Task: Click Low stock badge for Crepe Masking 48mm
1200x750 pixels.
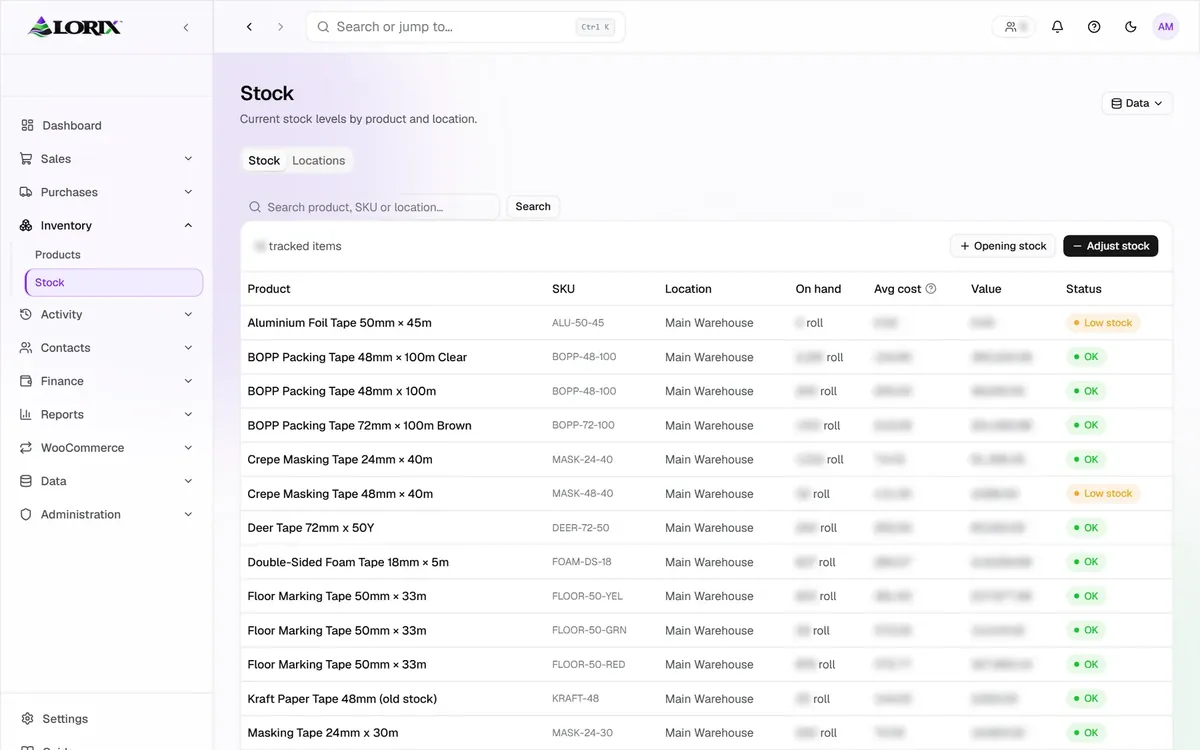Action: tap(1103, 494)
